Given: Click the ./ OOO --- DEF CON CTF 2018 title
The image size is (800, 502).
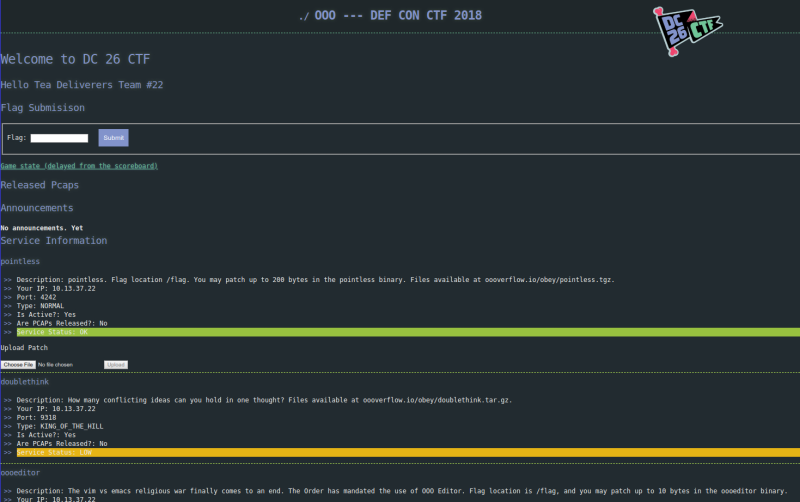Looking at the screenshot, I should pyautogui.click(x=390, y=15).
